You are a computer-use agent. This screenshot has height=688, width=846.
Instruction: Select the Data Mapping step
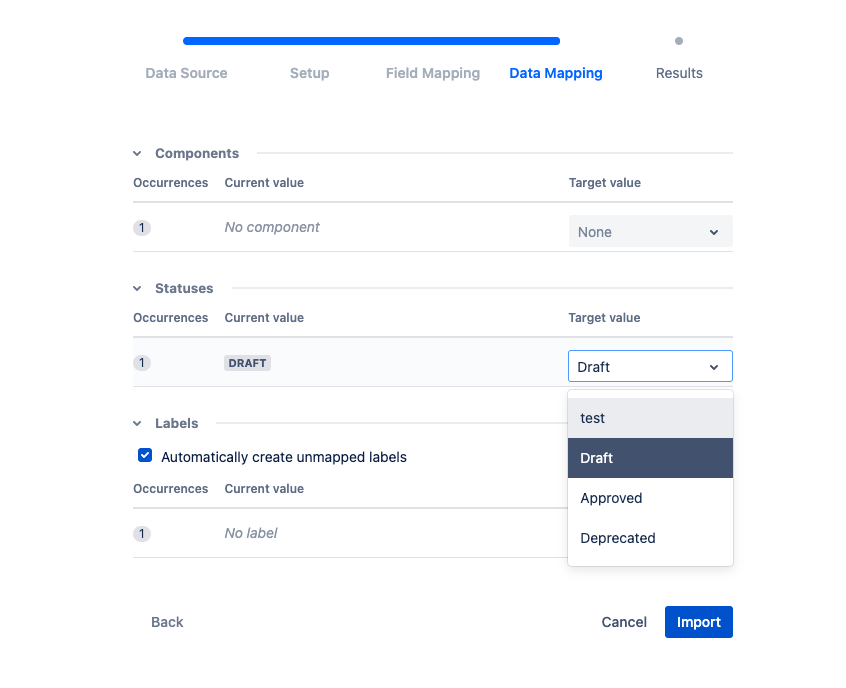click(x=556, y=73)
